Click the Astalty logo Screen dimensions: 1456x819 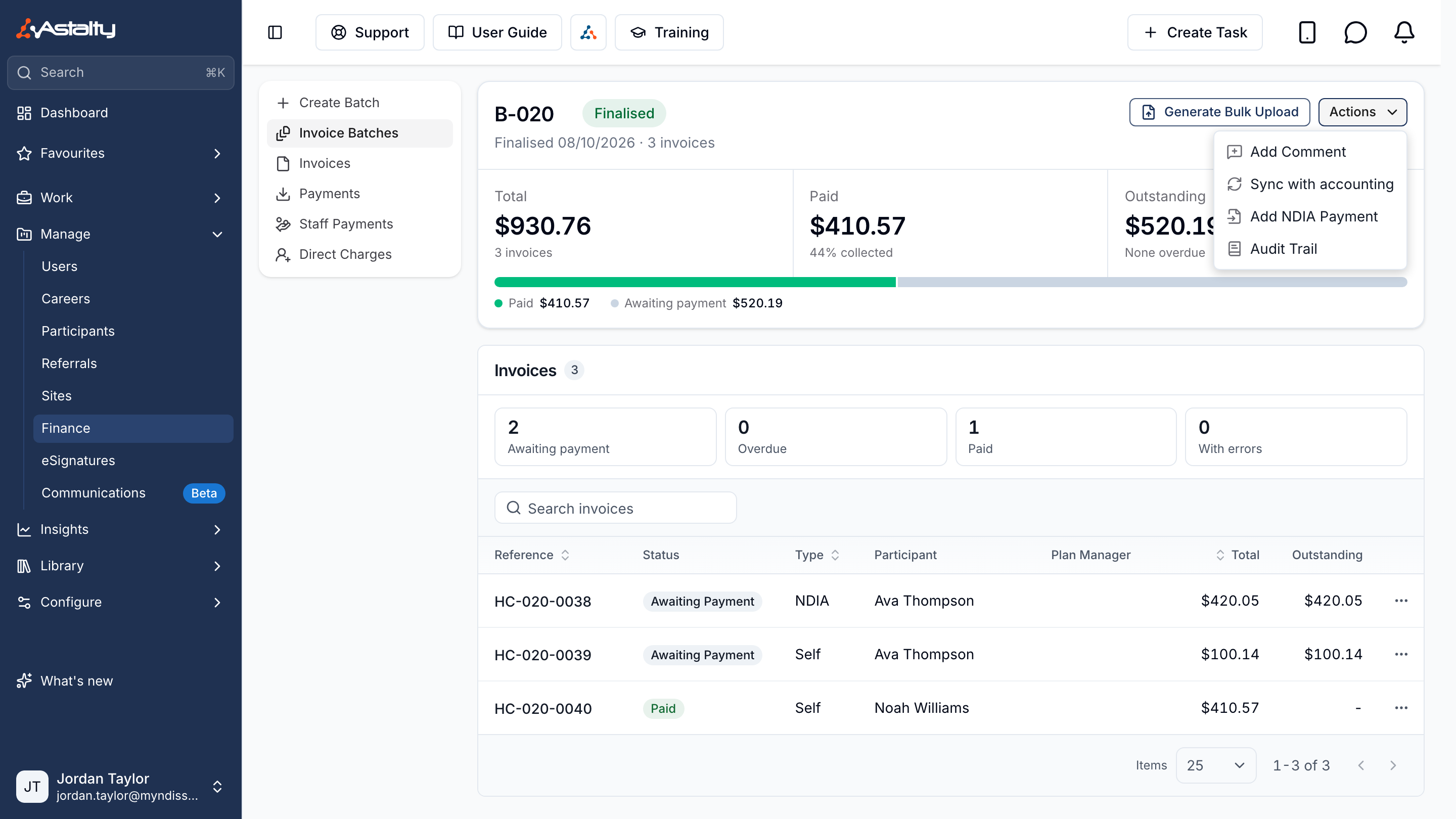coord(66,28)
